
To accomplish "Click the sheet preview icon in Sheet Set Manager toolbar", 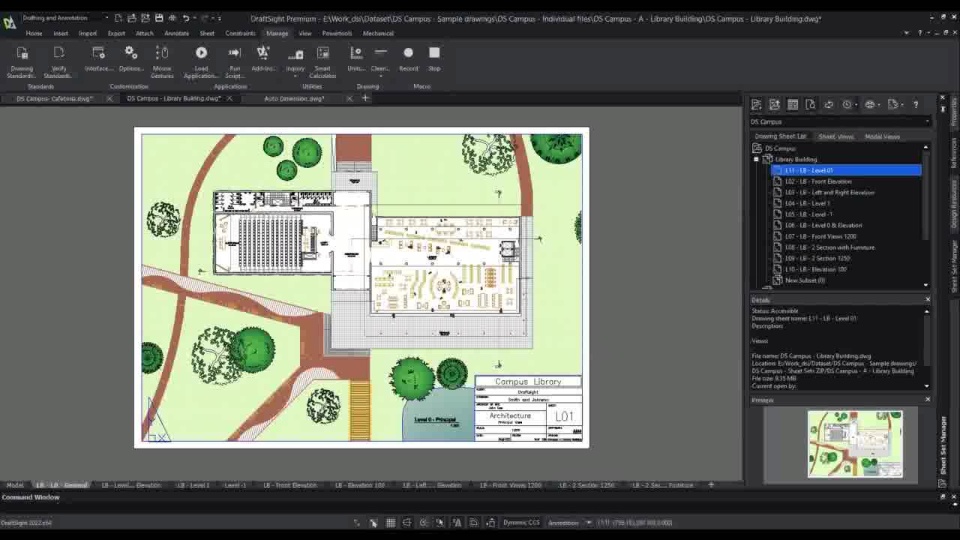I will point(811,105).
